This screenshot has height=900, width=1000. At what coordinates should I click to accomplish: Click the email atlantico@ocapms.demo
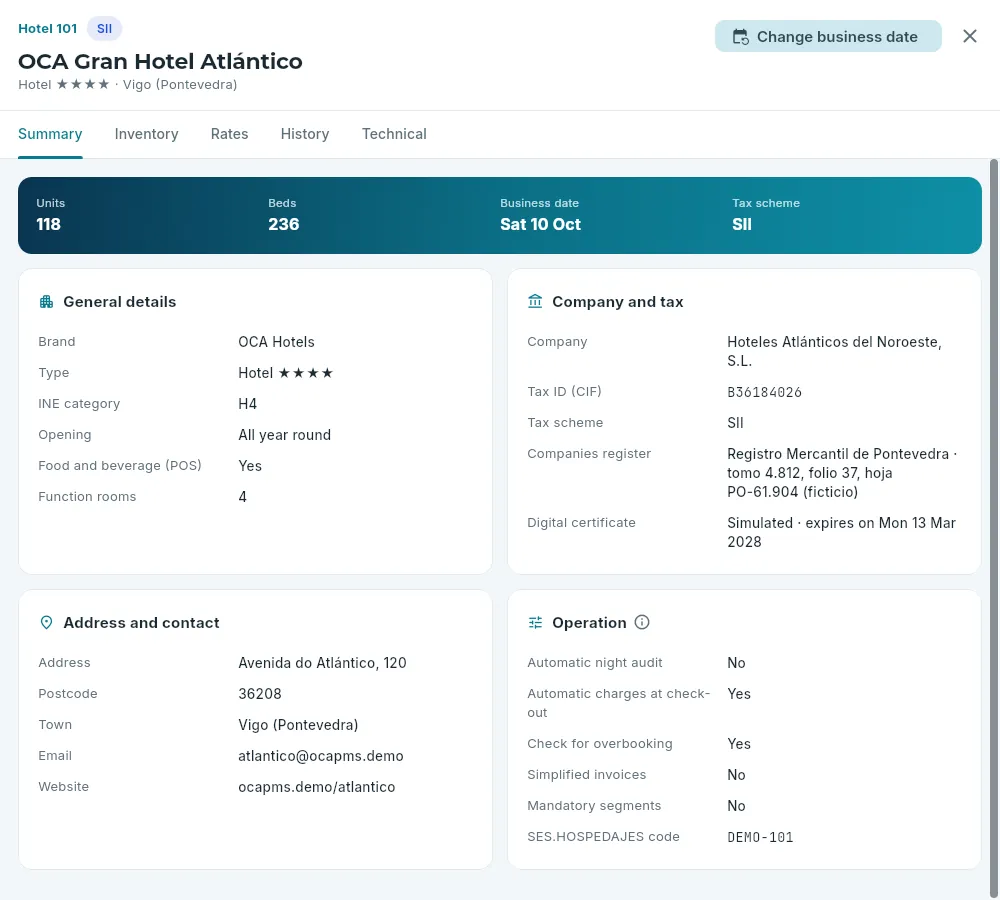click(321, 756)
